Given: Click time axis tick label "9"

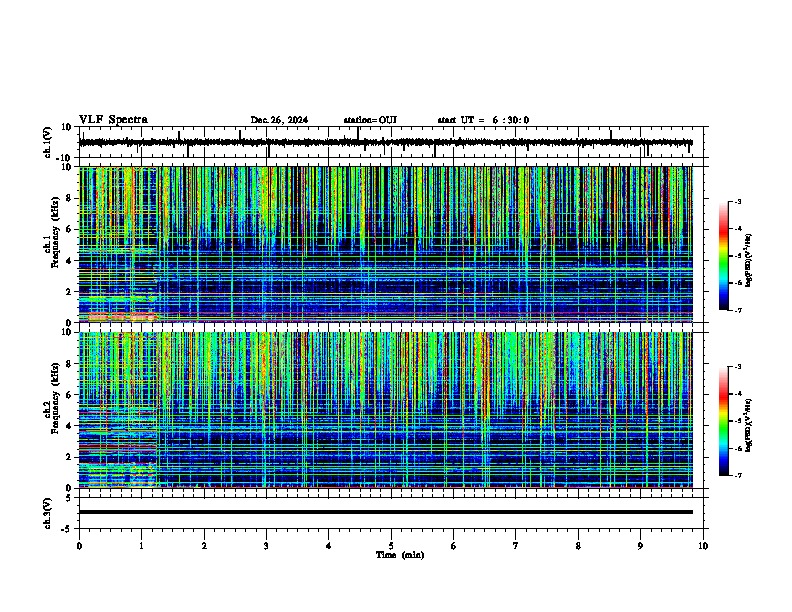Looking at the screenshot, I should (x=640, y=546).
